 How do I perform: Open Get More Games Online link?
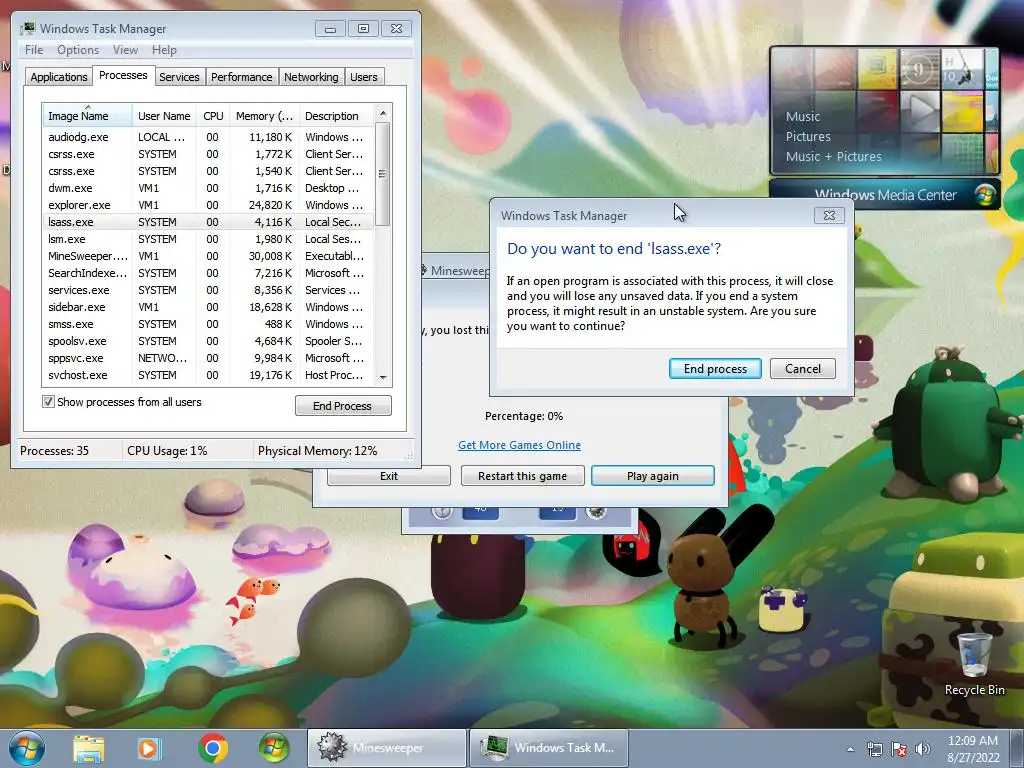[519, 445]
